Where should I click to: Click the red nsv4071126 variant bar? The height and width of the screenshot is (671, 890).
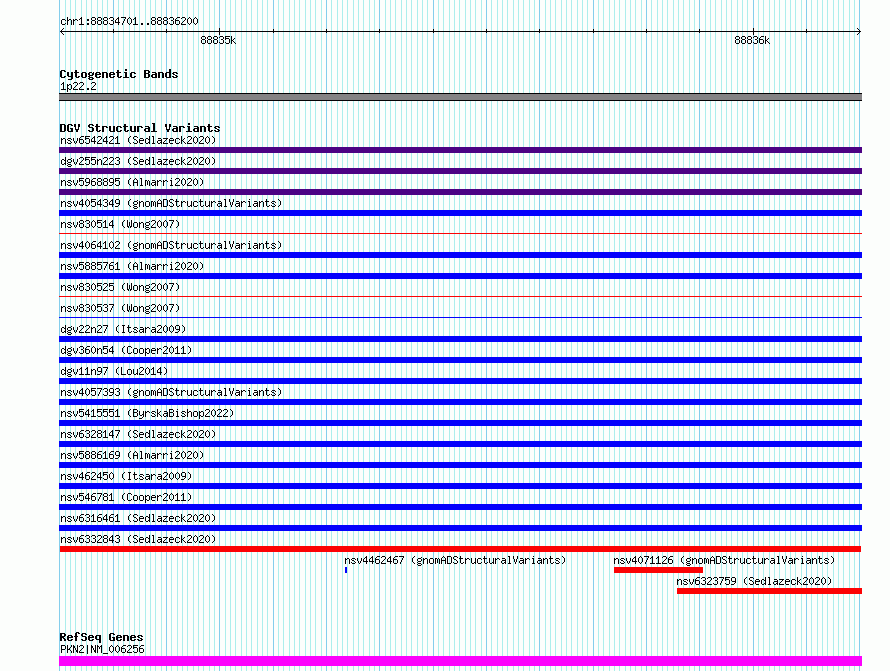click(658, 570)
